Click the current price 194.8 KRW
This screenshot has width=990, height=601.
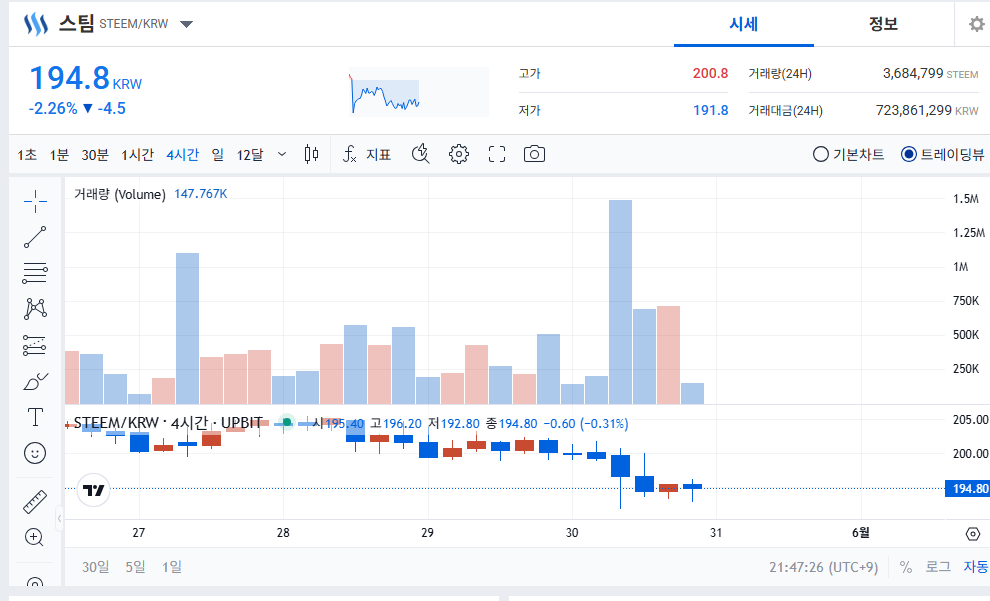tap(86, 78)
